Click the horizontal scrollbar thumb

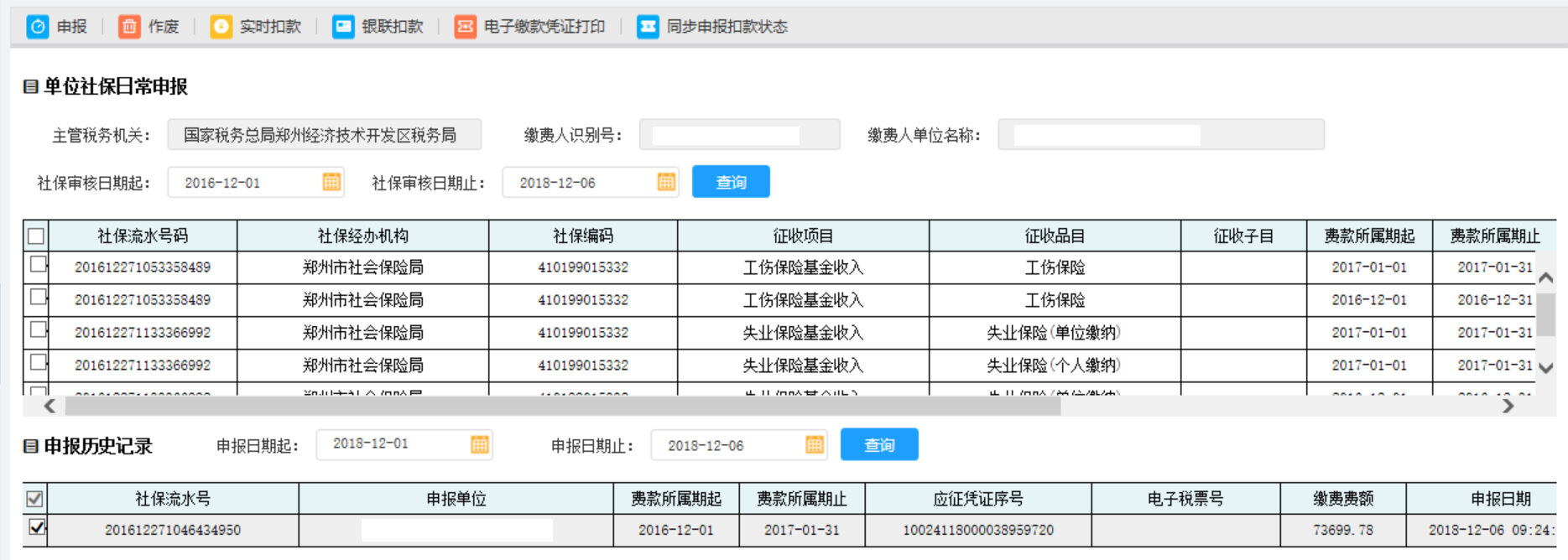[563, 406]
